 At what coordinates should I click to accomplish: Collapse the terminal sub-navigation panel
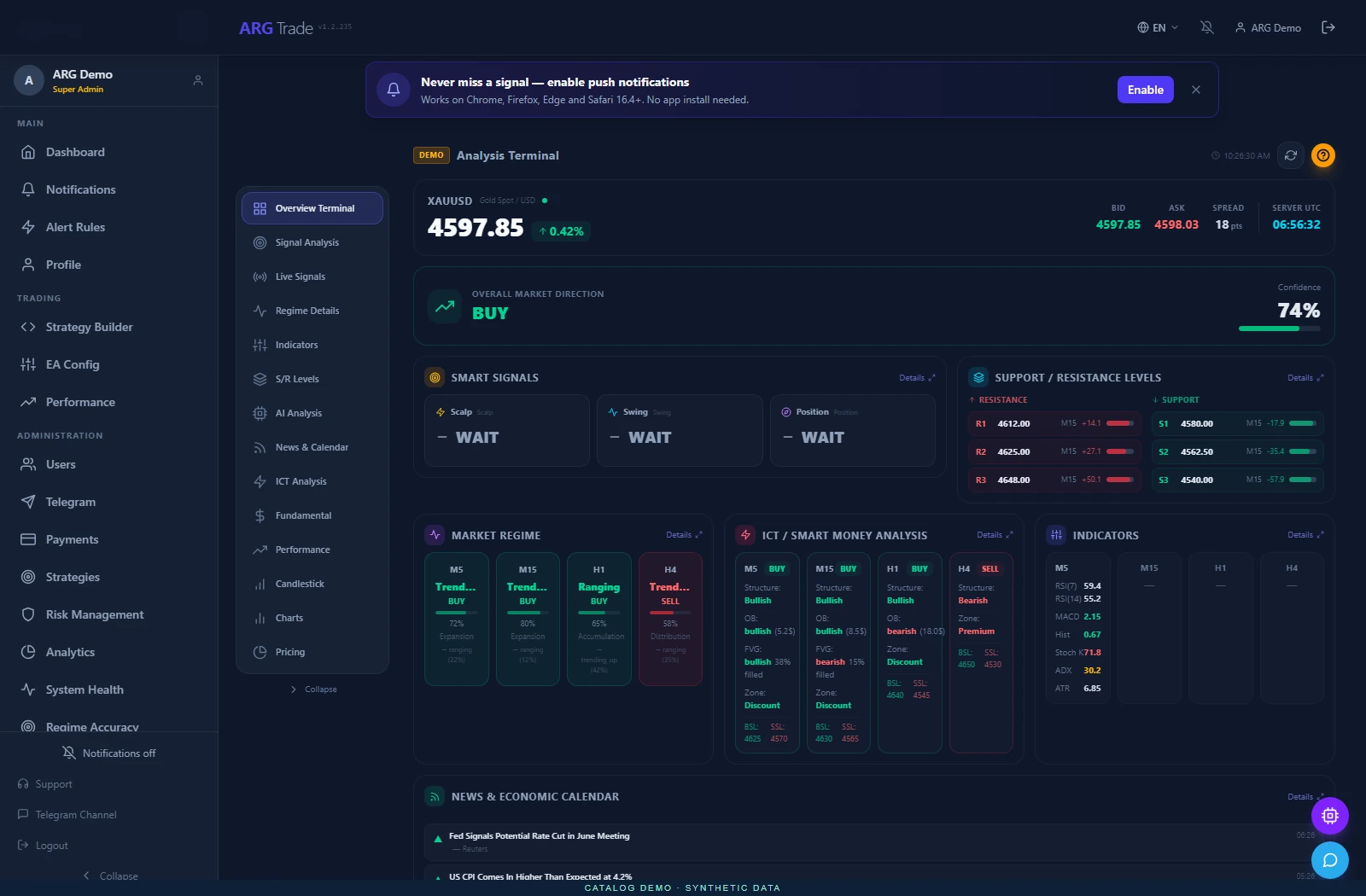[x=313, y=689]
